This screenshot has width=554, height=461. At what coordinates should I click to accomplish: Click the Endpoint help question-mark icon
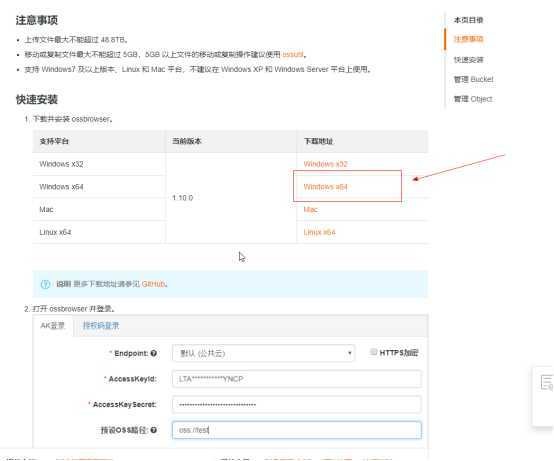[153, 353]
